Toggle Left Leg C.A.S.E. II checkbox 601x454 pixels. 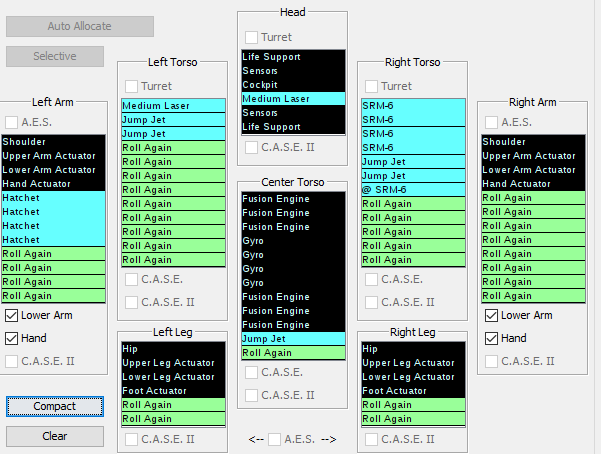click(x=131, y=439)
